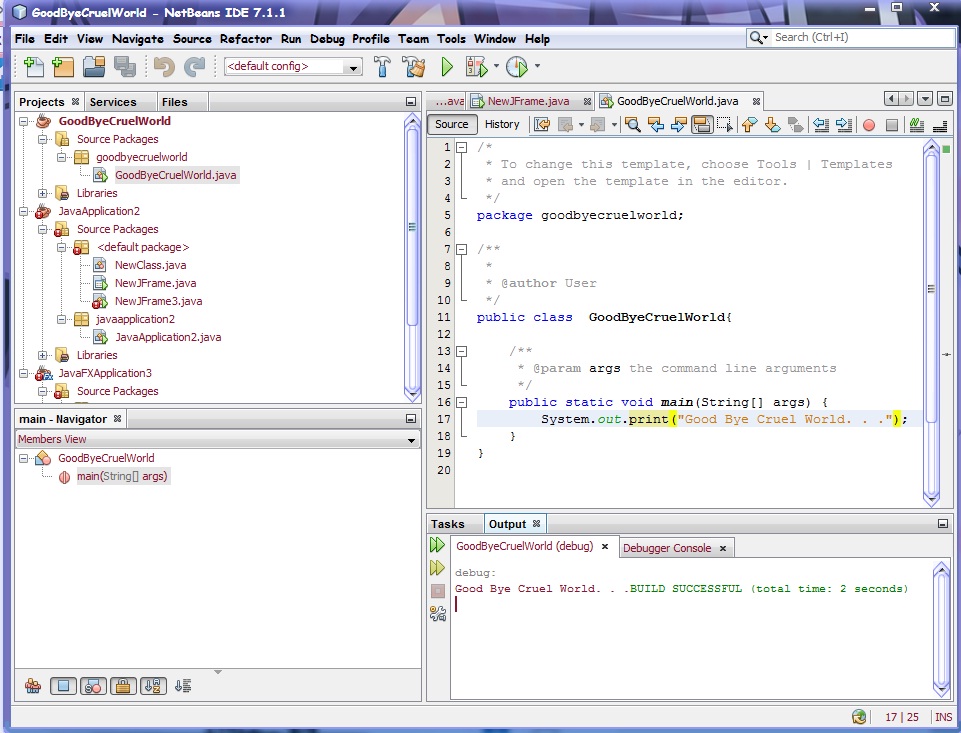
Task: Click the Find Next Occurrence icon
Action: pos(678,125)
